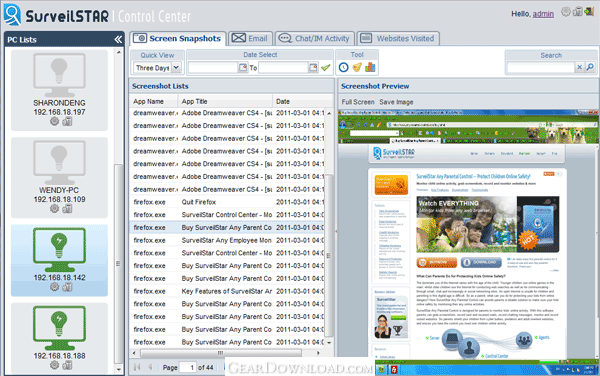The height and width of the screenshot is (376, 600).
Task: Click the admin user link
Action: pyautogui.click(x=543, y=14)
